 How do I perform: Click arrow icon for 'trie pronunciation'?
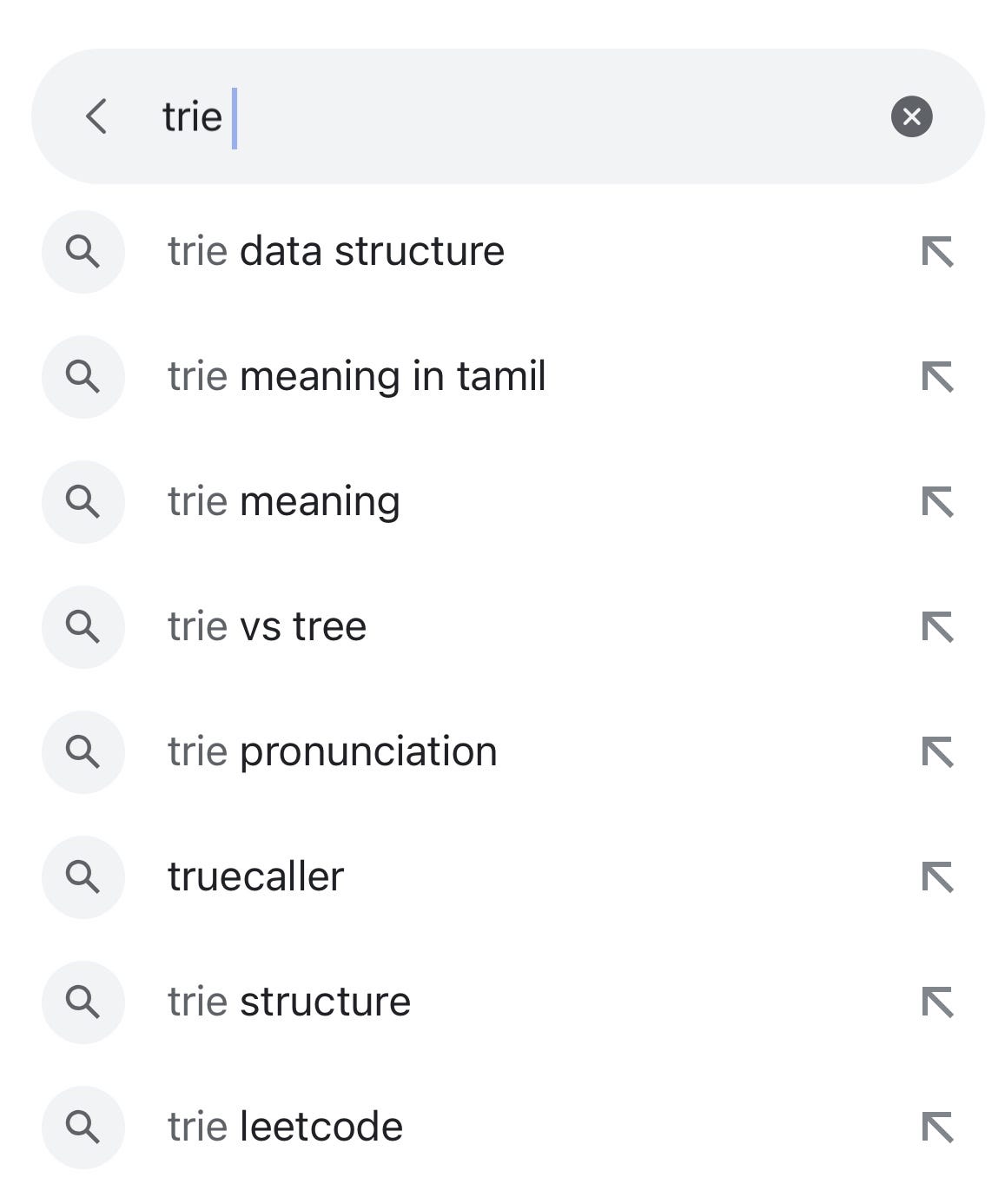pos(937,752)
